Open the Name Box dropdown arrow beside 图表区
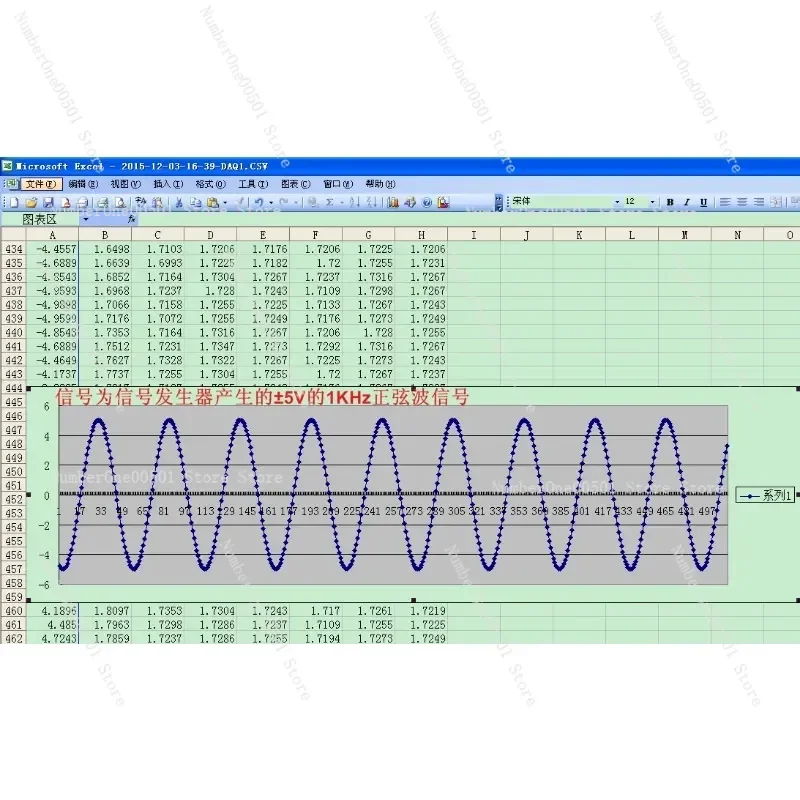This screenshot has width=800, height=800. pos(86,218)
